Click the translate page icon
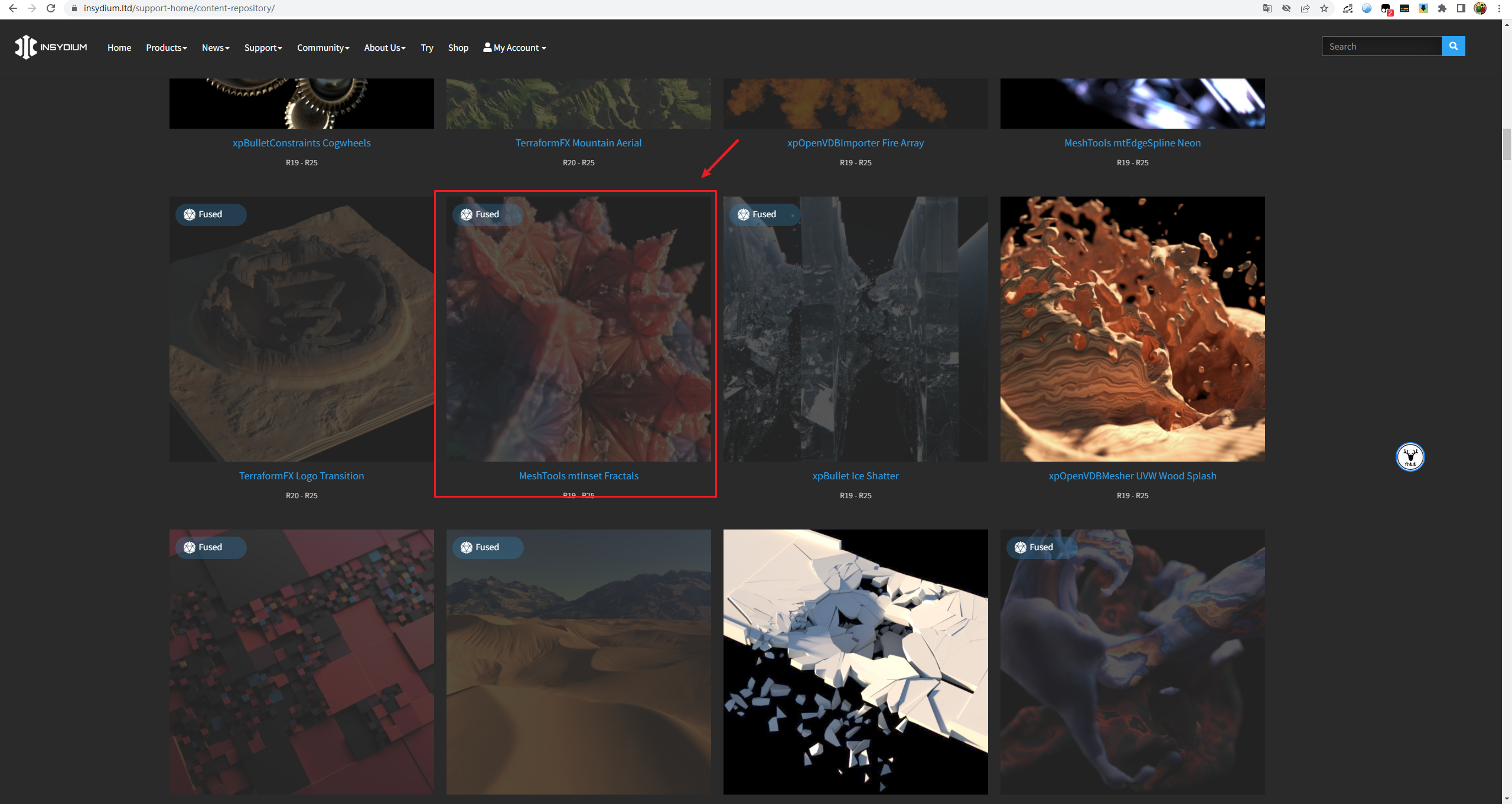 pos(1267,8)
